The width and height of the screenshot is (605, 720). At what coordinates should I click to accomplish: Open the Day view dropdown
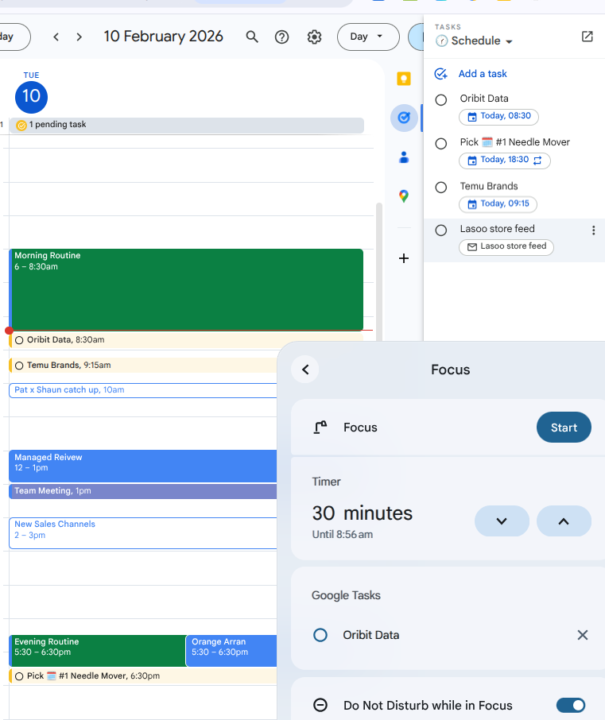tap(368, 37)
